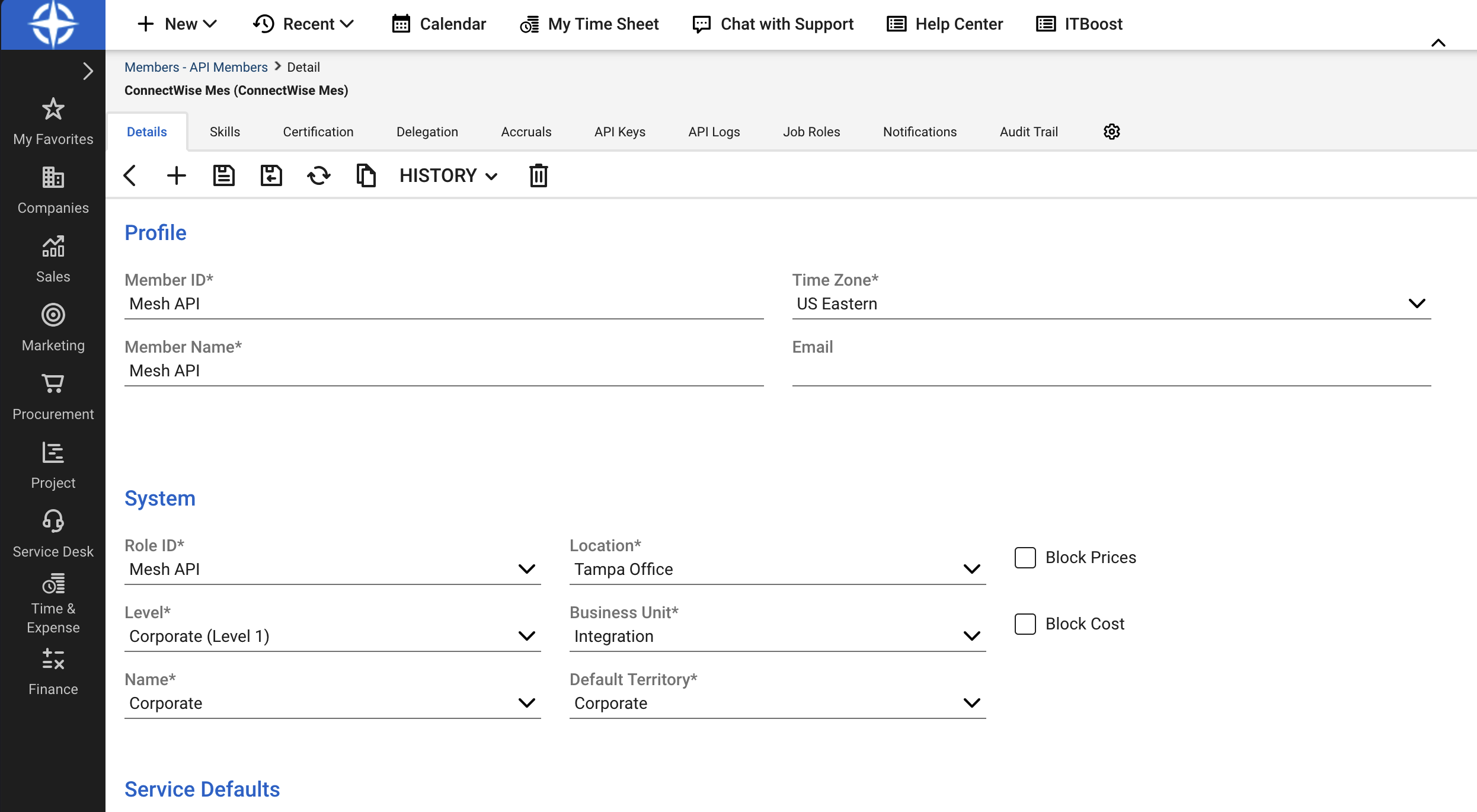Click the Refresh icon
The width and height of the screenshot is (1477, 812).
point(319,175)
